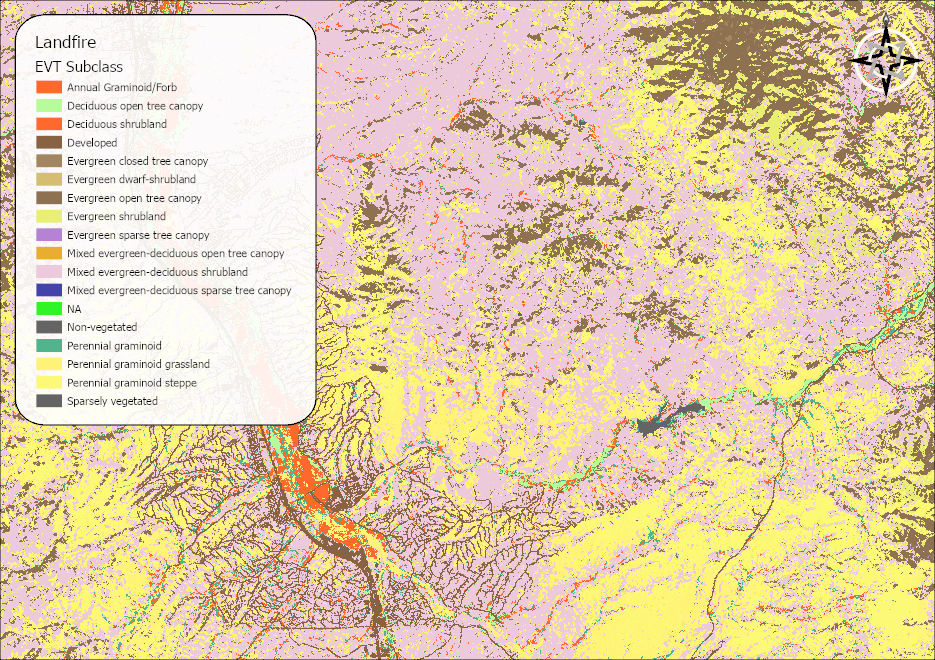The image size is (935, 660).
Task: Click the Mixed evergreen-deciduous sparse tree canopy swatch
Action: [x=49, y=290]
